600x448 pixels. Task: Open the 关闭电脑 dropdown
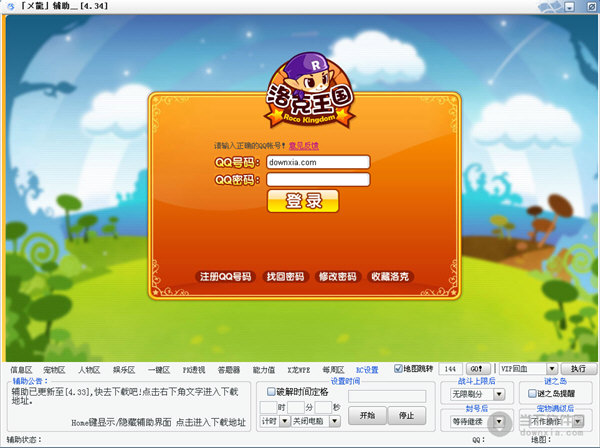pos(335,421)
